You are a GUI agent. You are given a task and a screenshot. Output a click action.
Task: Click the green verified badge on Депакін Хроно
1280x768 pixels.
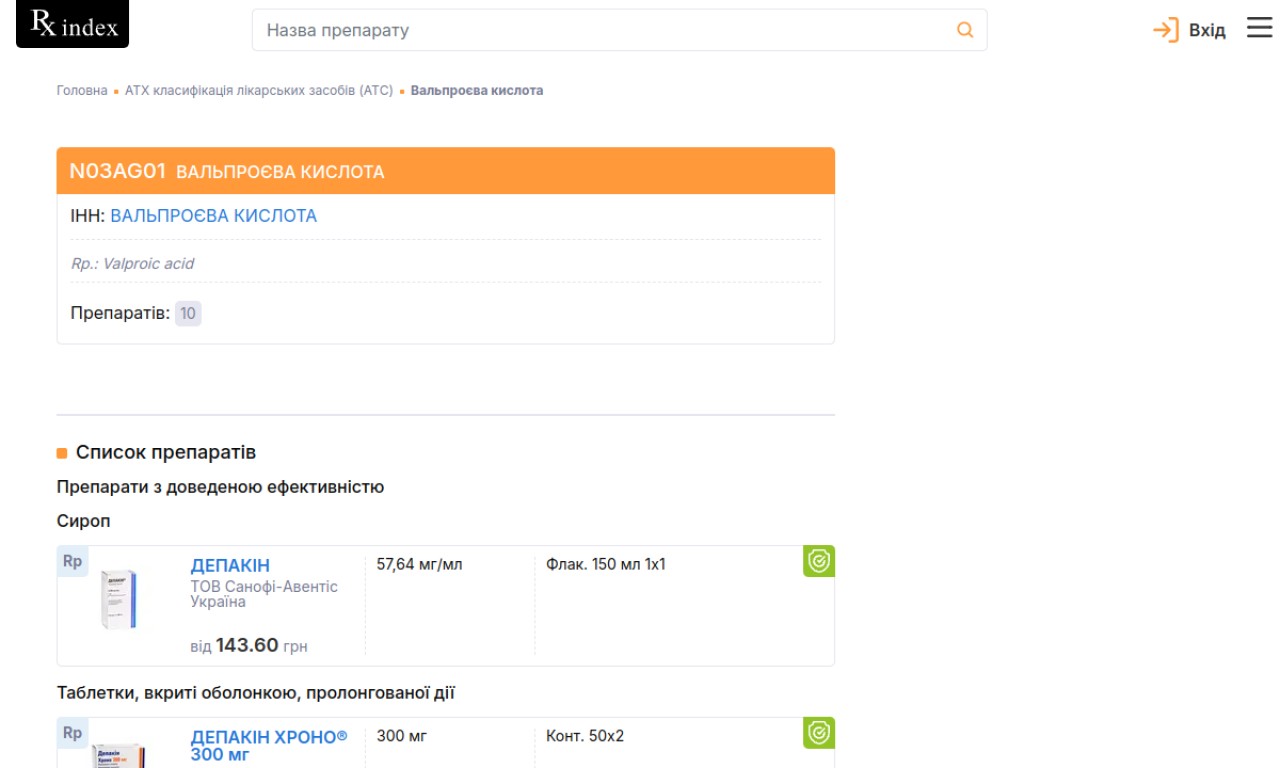(x=819, y=734)
